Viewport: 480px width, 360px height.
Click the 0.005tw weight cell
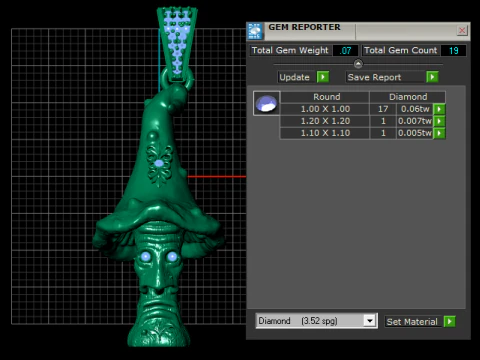(415, 133)
